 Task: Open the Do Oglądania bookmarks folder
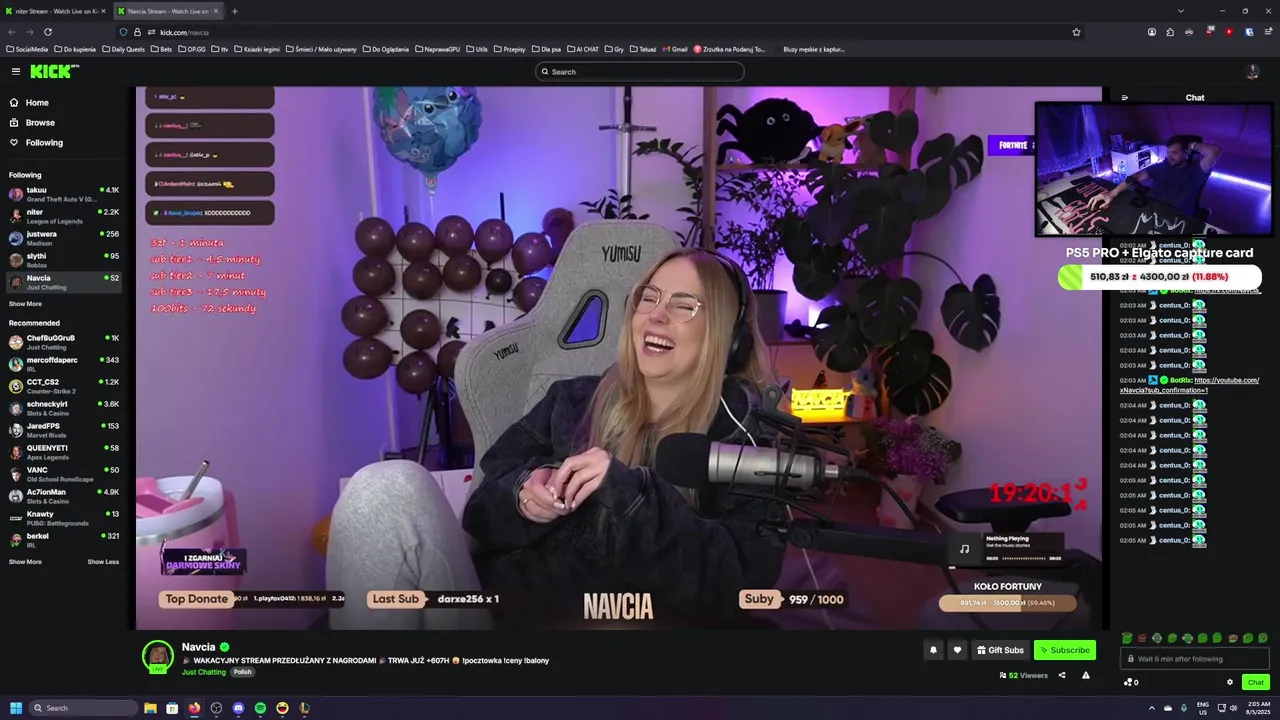tap(386, 49)
